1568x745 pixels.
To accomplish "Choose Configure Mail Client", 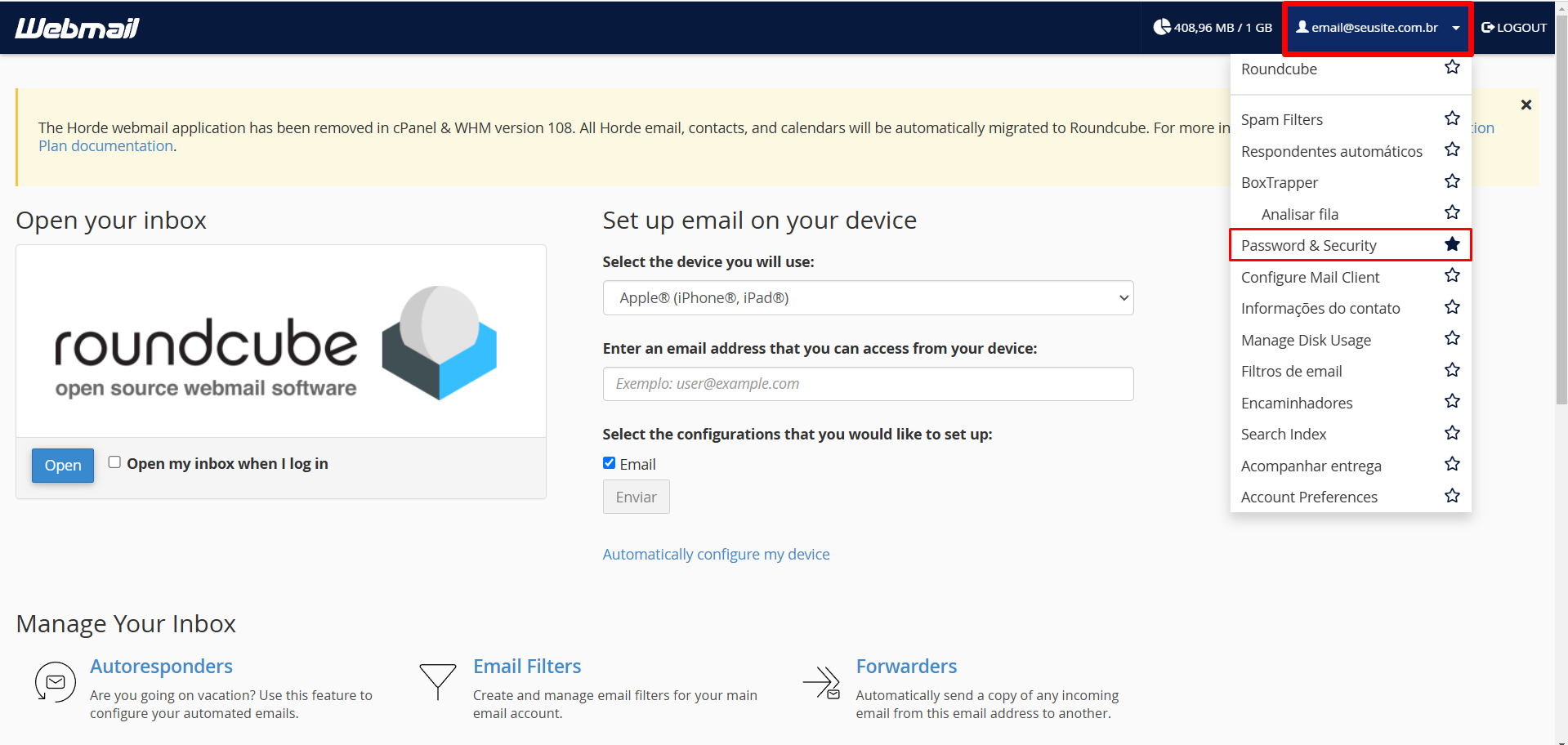I will coord(1310,278).
